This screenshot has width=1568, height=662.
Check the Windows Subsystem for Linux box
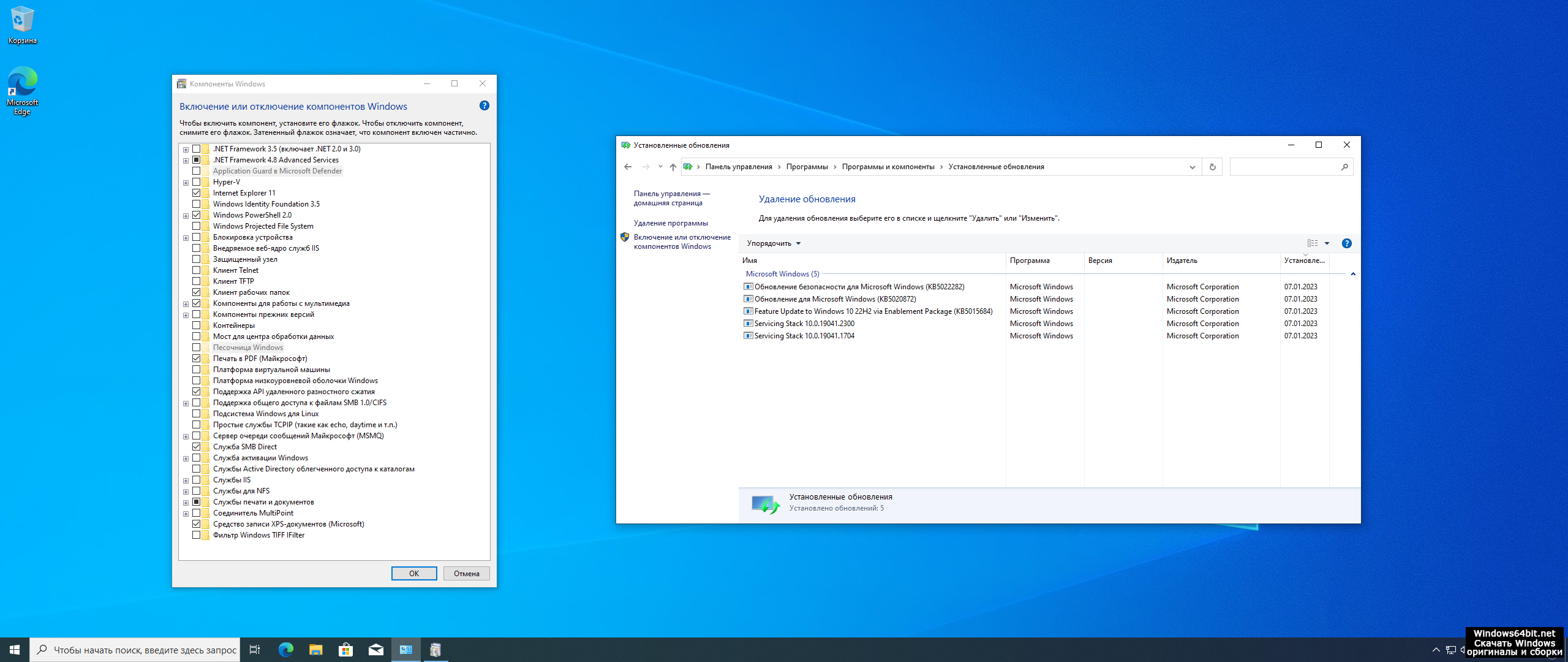click(x=197, y=414)
